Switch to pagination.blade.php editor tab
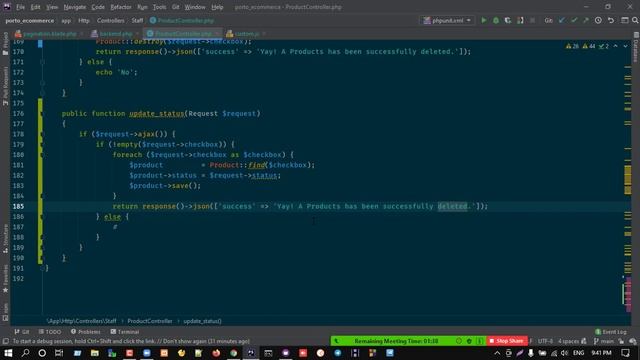 coord(49,33)
